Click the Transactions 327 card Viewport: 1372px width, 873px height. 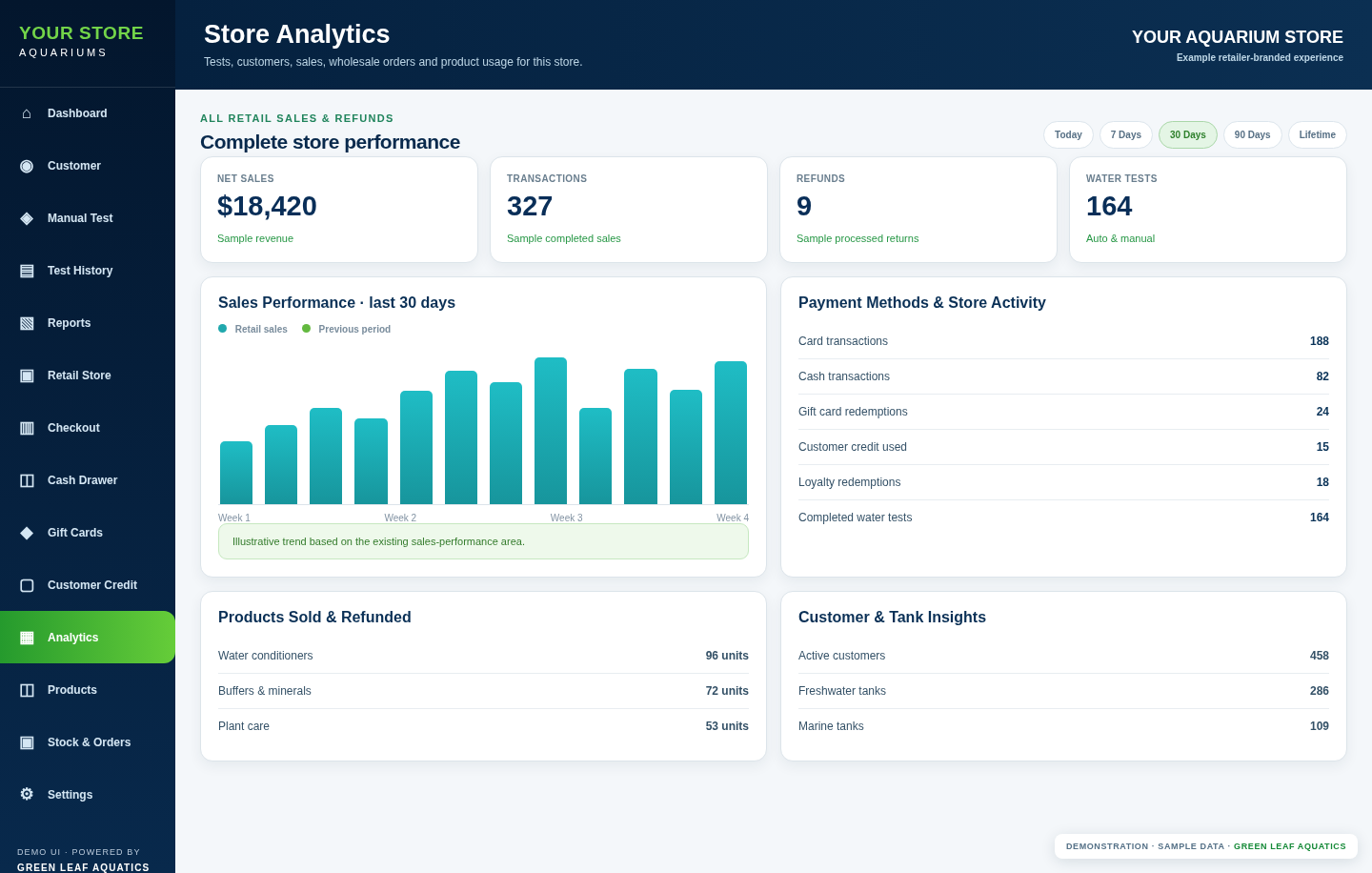click(x=629, y=210)
